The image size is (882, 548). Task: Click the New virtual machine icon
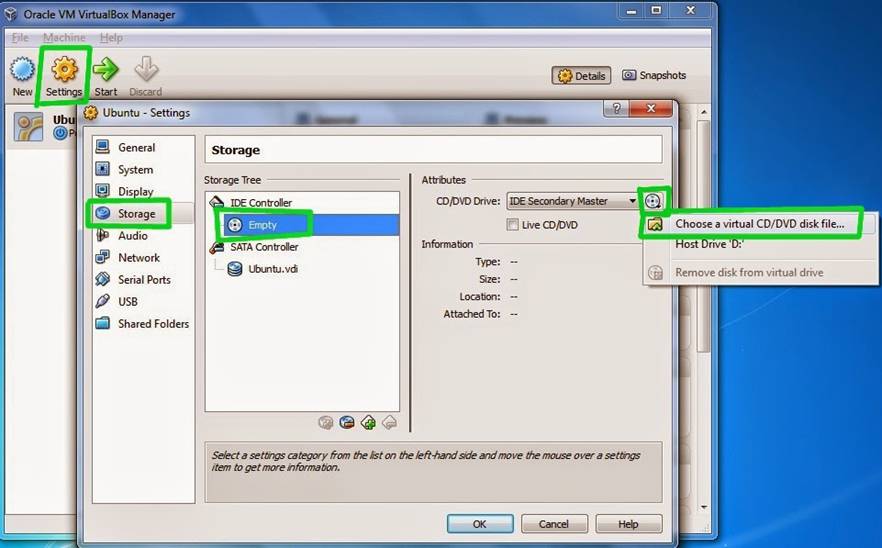click(22, 70)
